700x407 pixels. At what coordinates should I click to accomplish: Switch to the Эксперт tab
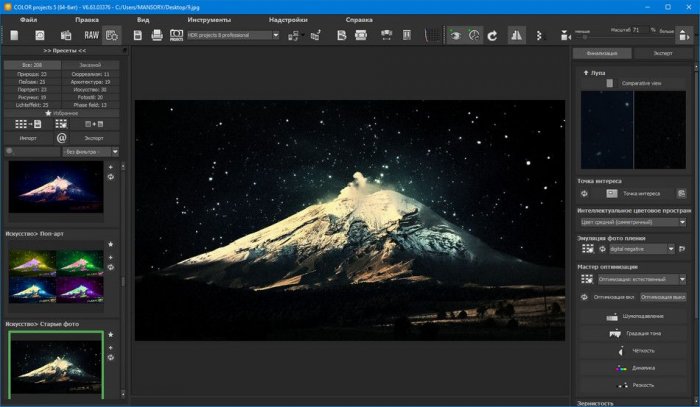[x=662, y=52]
